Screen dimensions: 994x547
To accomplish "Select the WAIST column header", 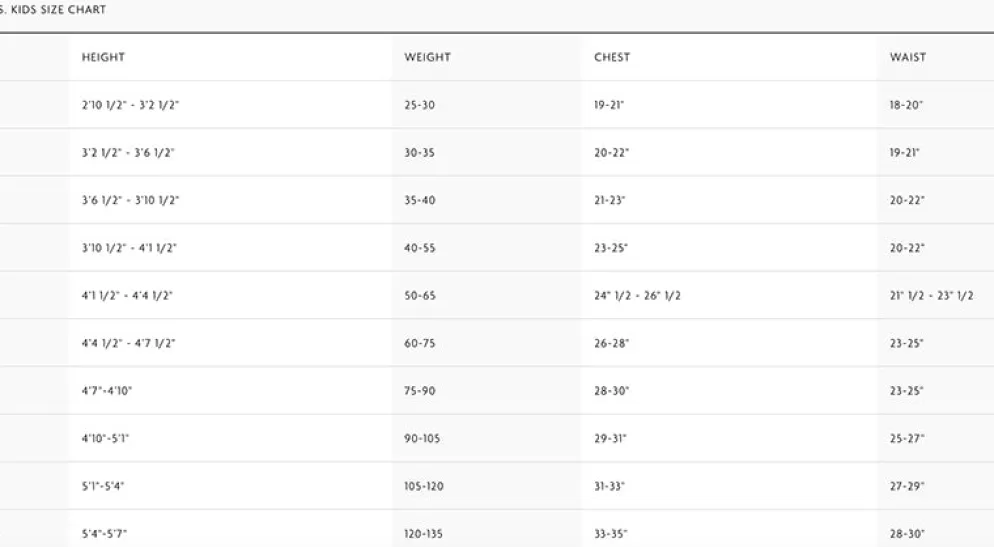I will (x=908, y=57).
